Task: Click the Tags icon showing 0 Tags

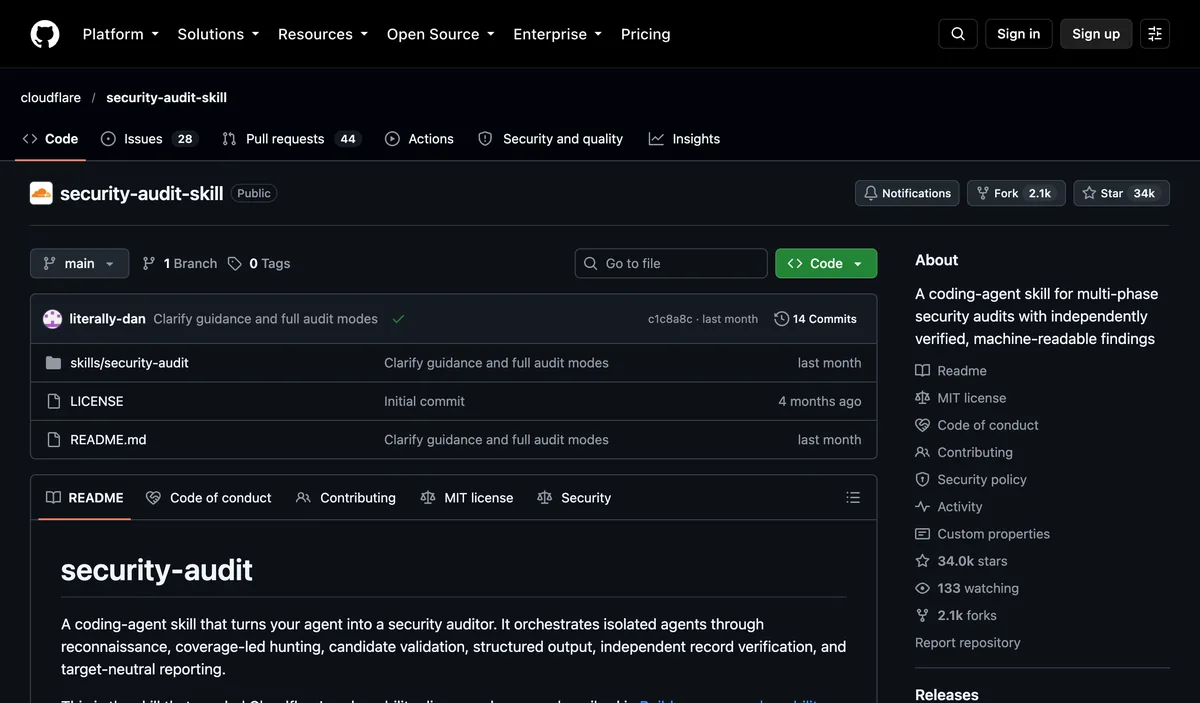Action: click(234, 264)
